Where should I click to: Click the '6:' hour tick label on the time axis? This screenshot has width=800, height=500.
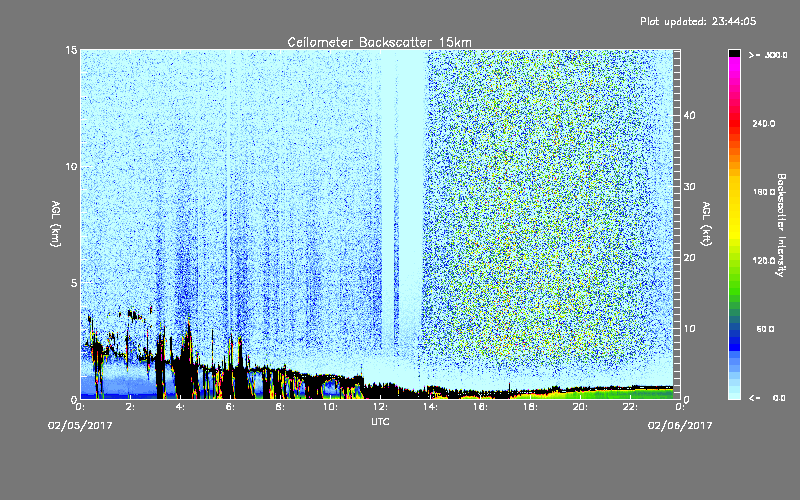pyautogui.click(x=230, y=407)
